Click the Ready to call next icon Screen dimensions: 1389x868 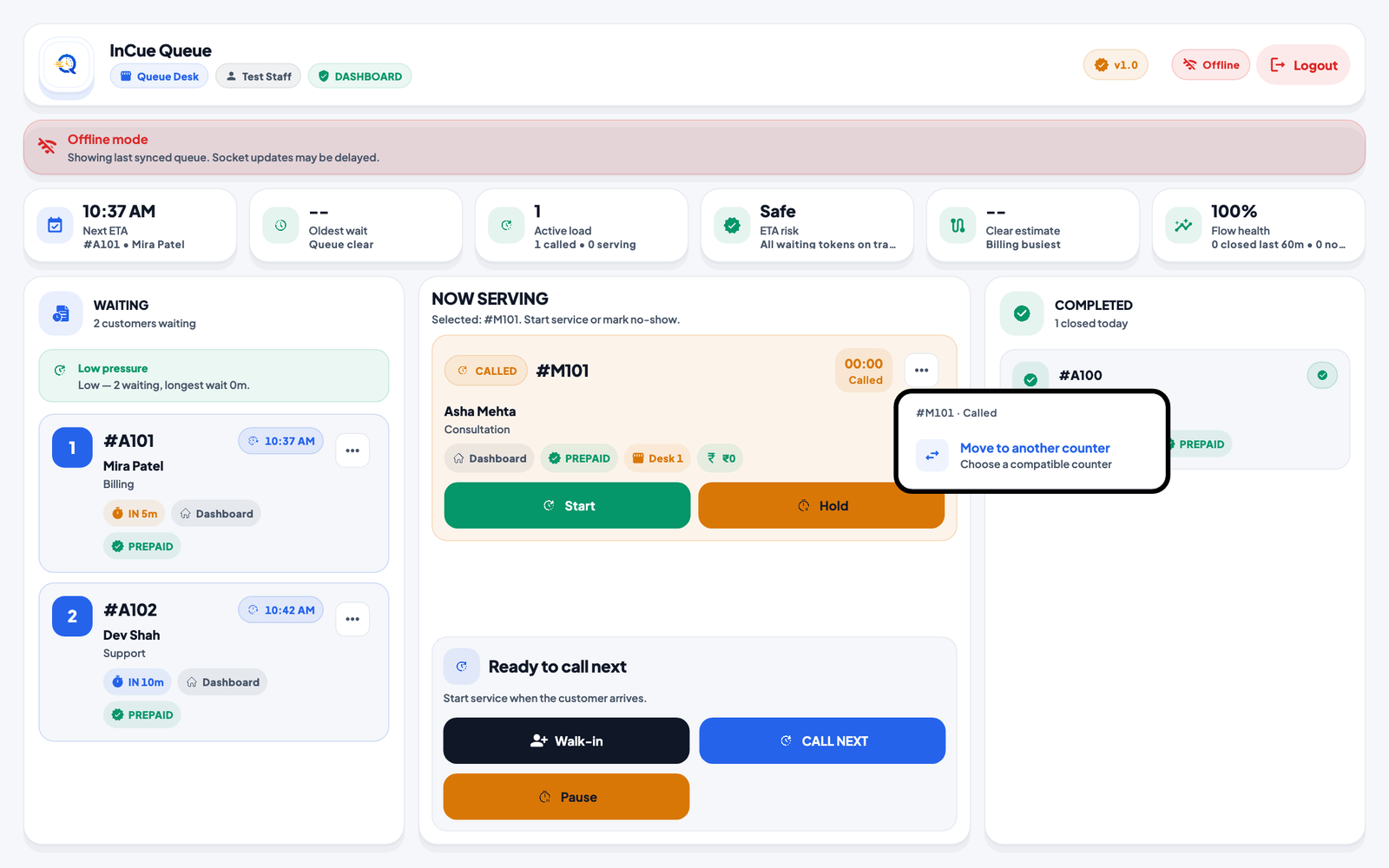(462, 667)
